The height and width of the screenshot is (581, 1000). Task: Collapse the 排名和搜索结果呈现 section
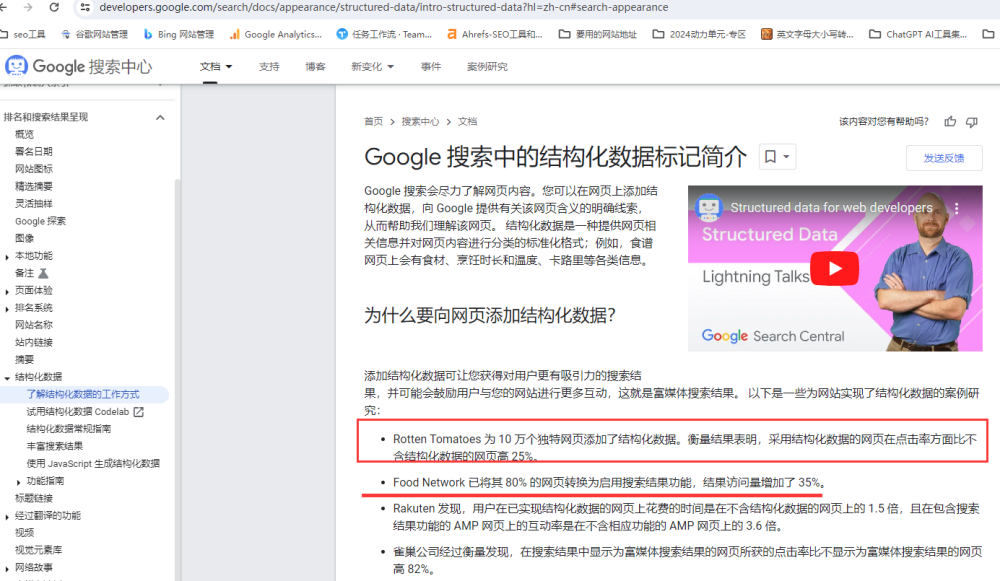coord(160,117)
